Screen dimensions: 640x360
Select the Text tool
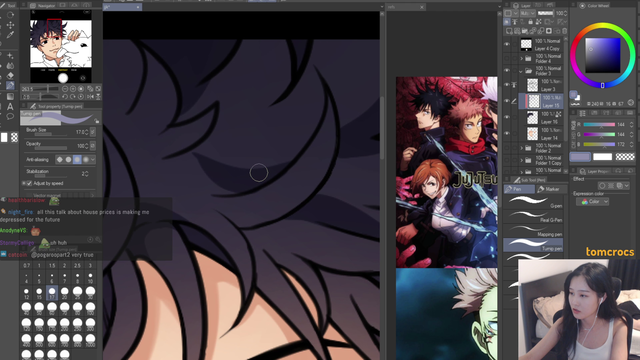click(10, 107)
